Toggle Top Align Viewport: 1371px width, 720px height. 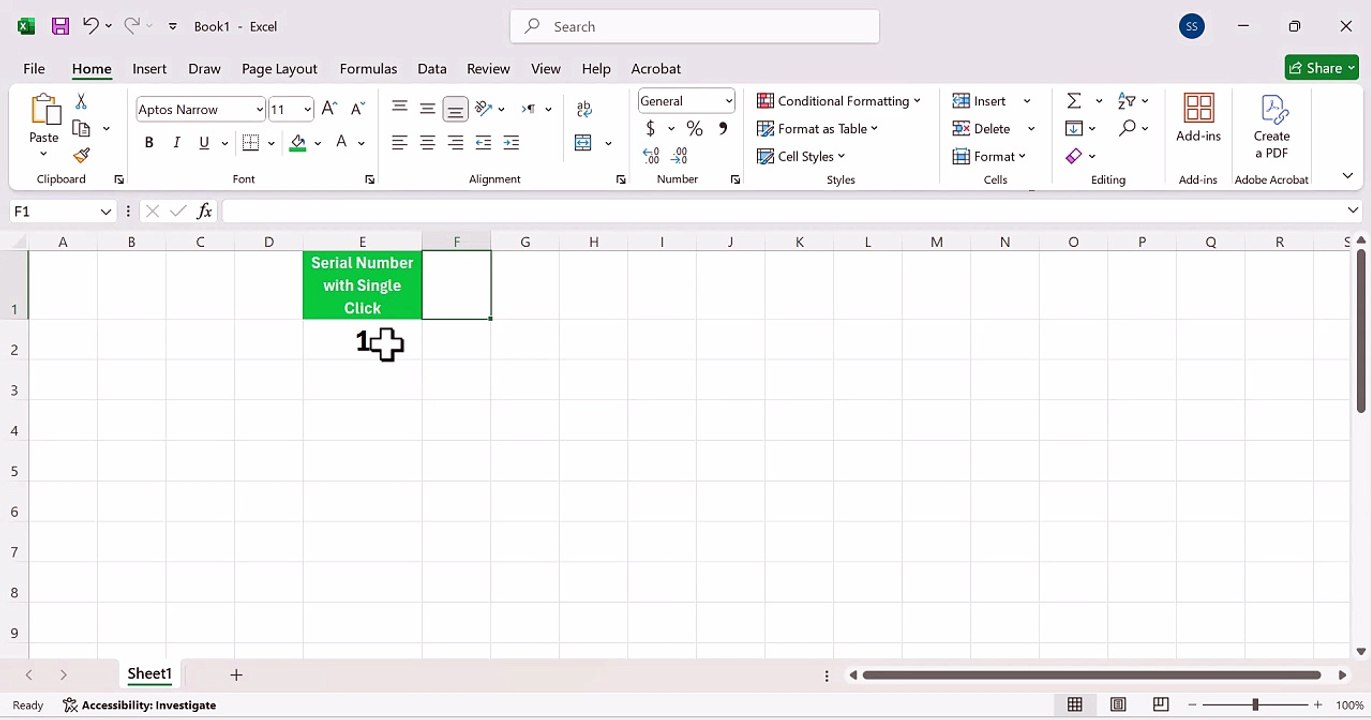(x=399, y=108)
